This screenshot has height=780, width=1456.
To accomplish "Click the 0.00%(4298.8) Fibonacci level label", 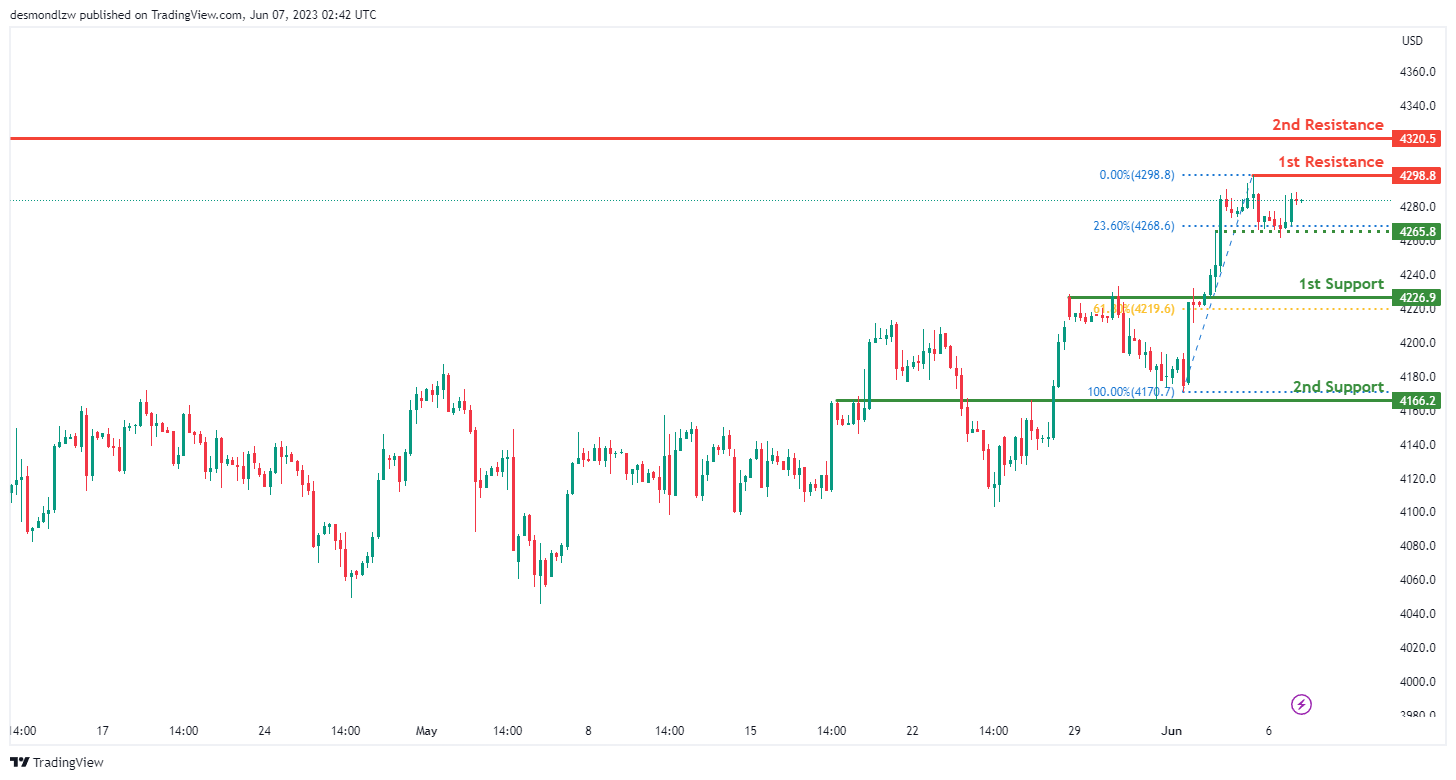I will point(1139,175).
